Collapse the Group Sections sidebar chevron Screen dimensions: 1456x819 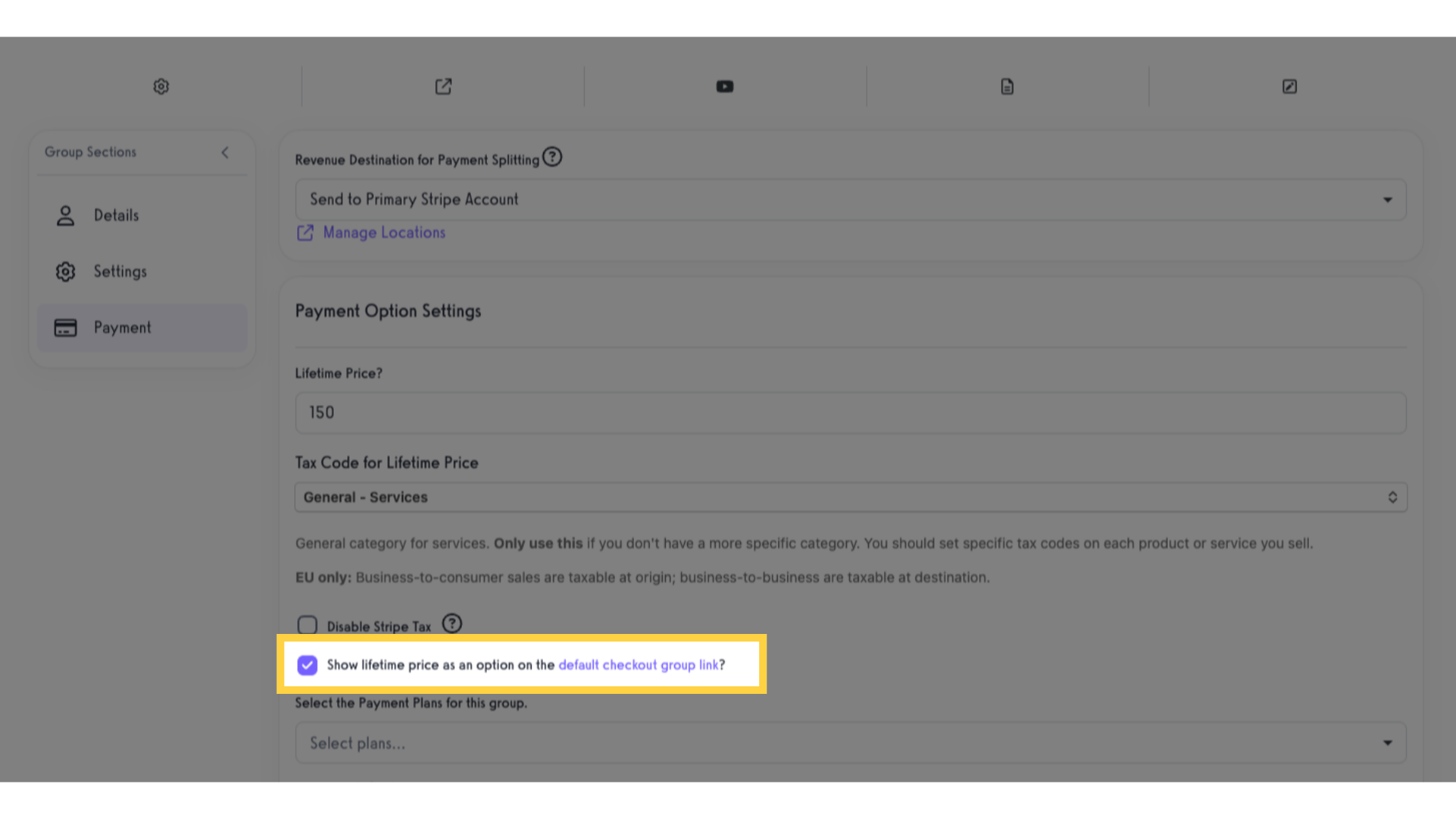click(x=225, y=152)
